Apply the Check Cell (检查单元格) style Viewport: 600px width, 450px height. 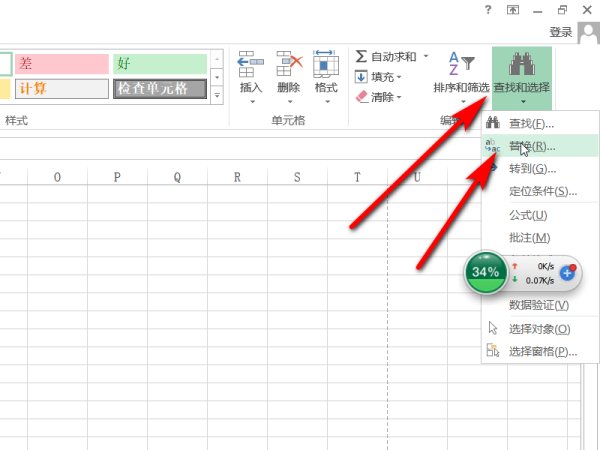point(160,89)
